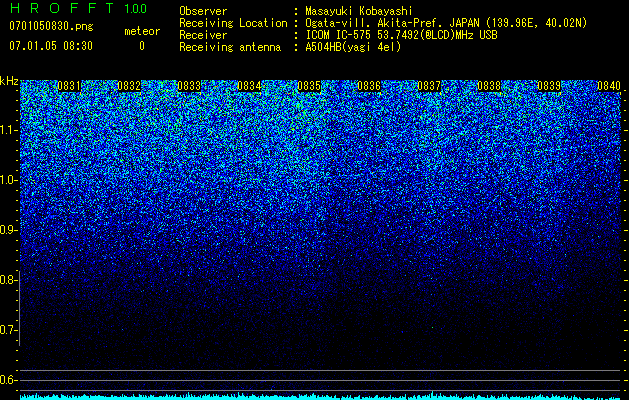Click the Receiving antenna field label
629x400 pixels.
pyautogui.click(x=230, y=47)
